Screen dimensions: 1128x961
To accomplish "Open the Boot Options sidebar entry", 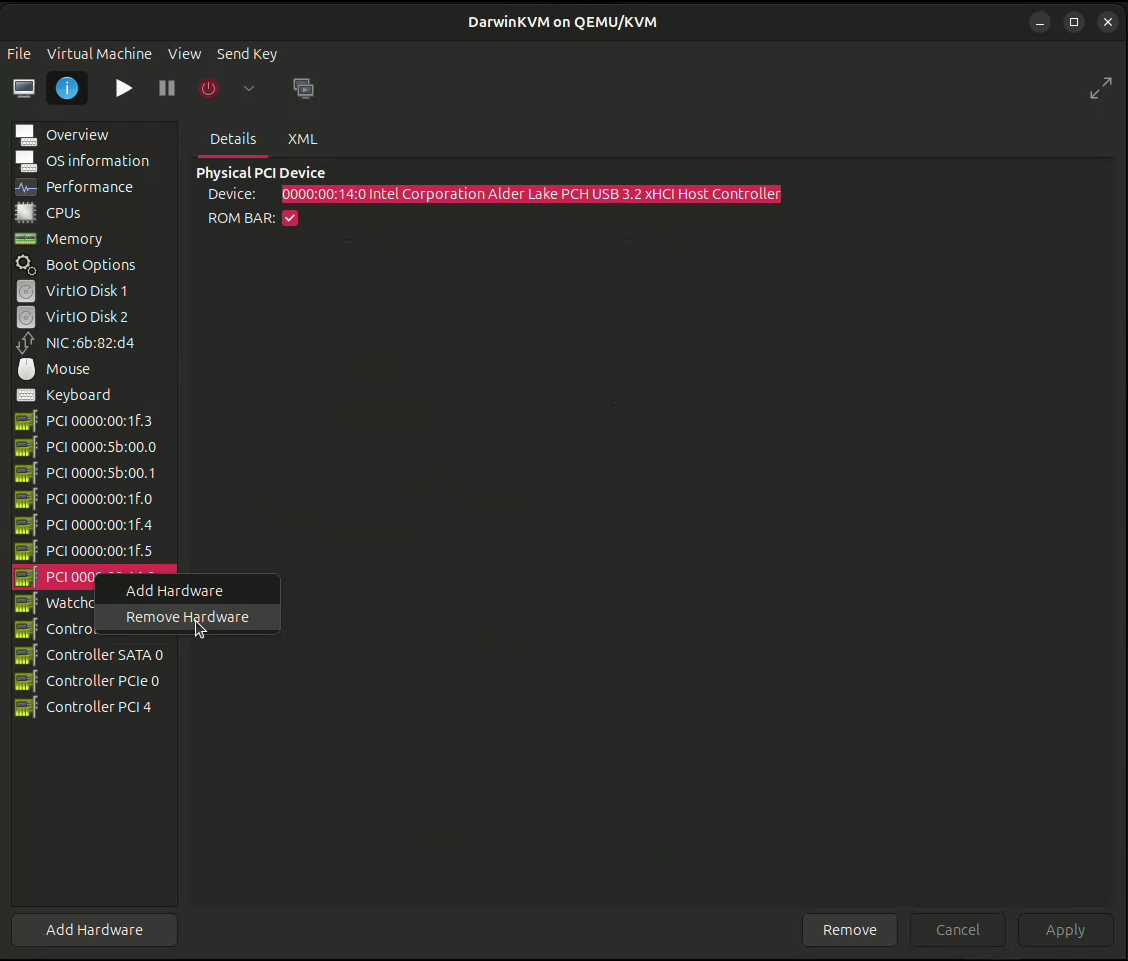I will click(x=90, y=265).
